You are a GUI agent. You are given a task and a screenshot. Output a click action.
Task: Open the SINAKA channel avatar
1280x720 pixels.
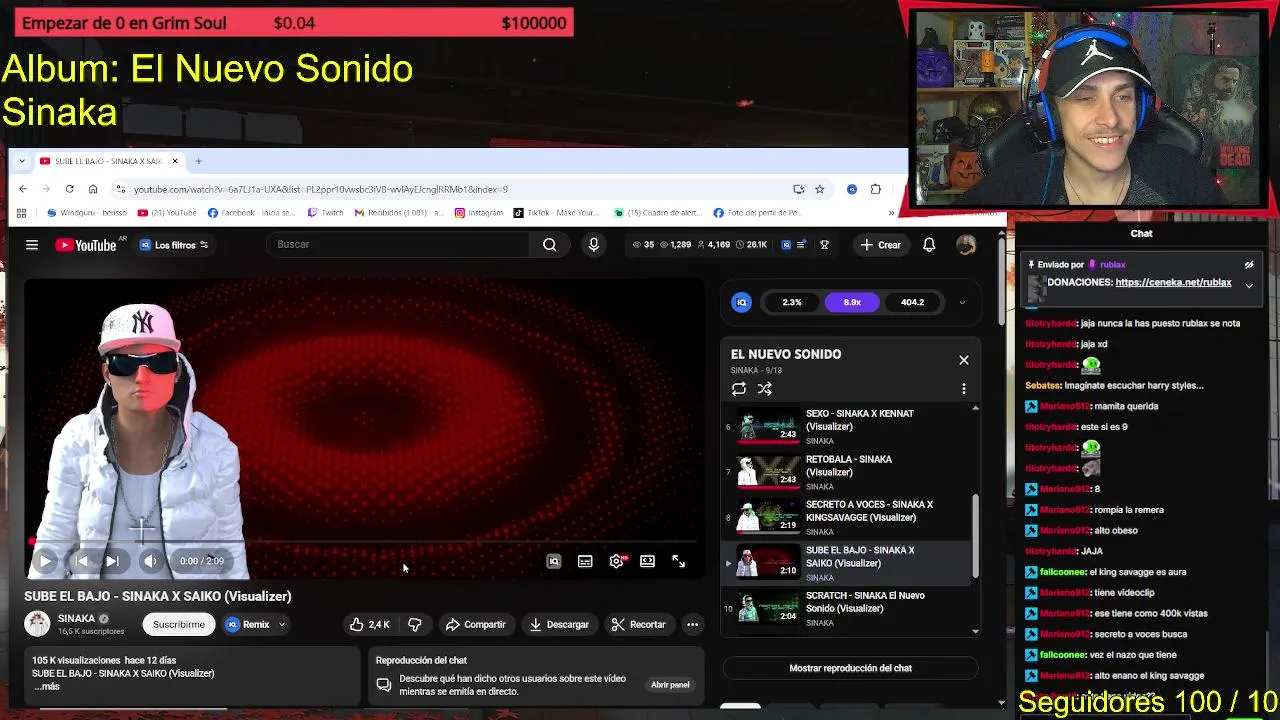(x=37, y=624)
